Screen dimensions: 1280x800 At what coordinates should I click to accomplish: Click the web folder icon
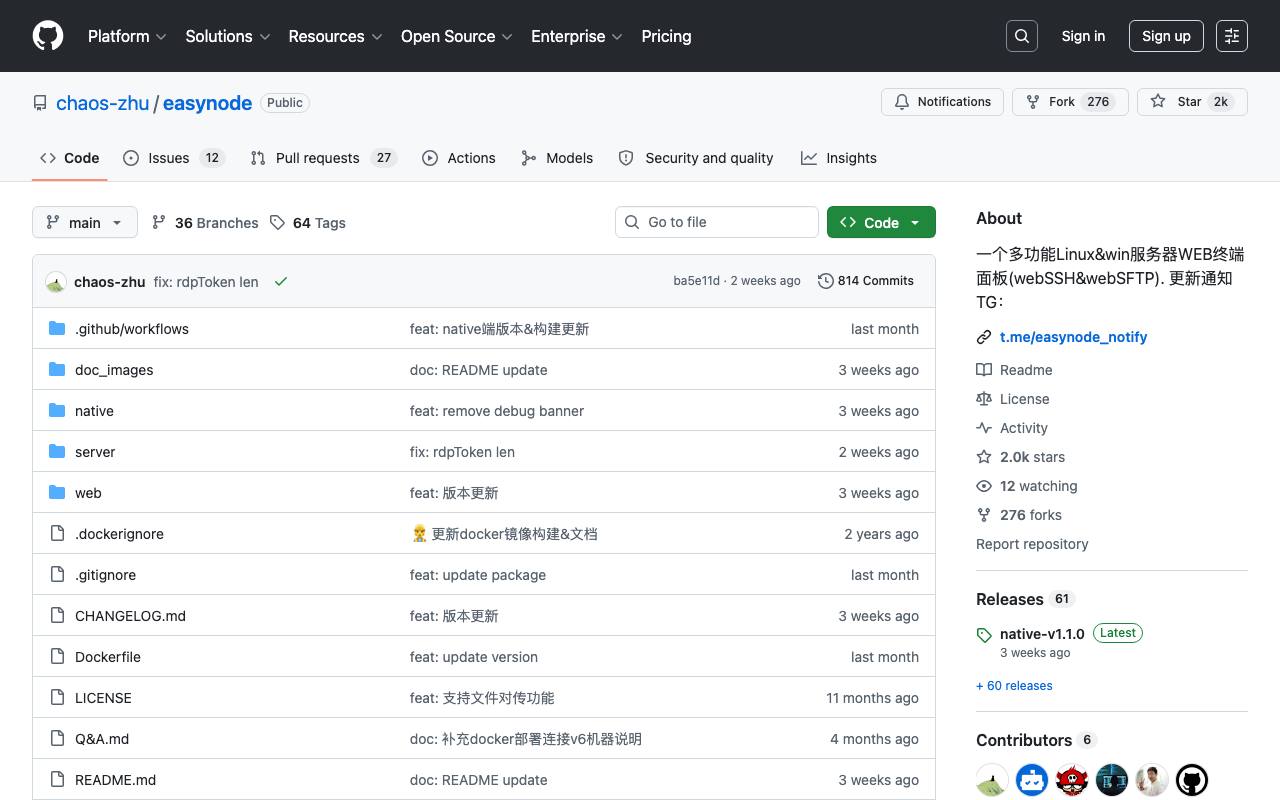(x=57, y=492)
